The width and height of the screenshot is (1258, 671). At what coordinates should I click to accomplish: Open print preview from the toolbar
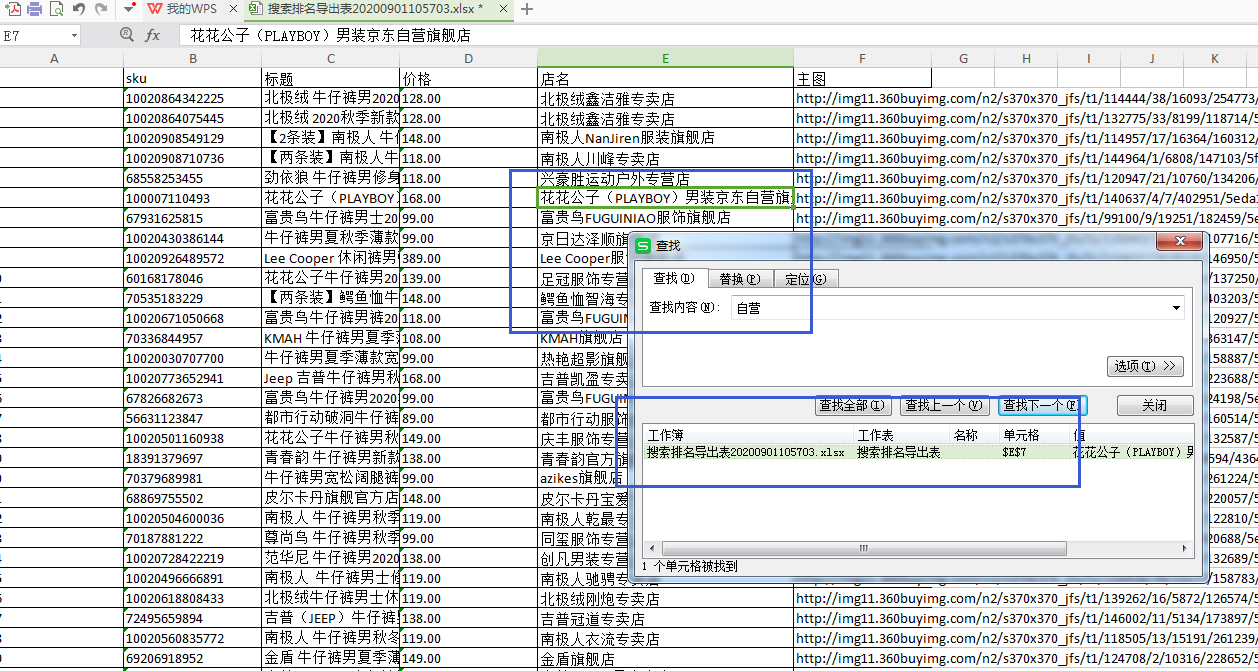click(x=55, y=9)
